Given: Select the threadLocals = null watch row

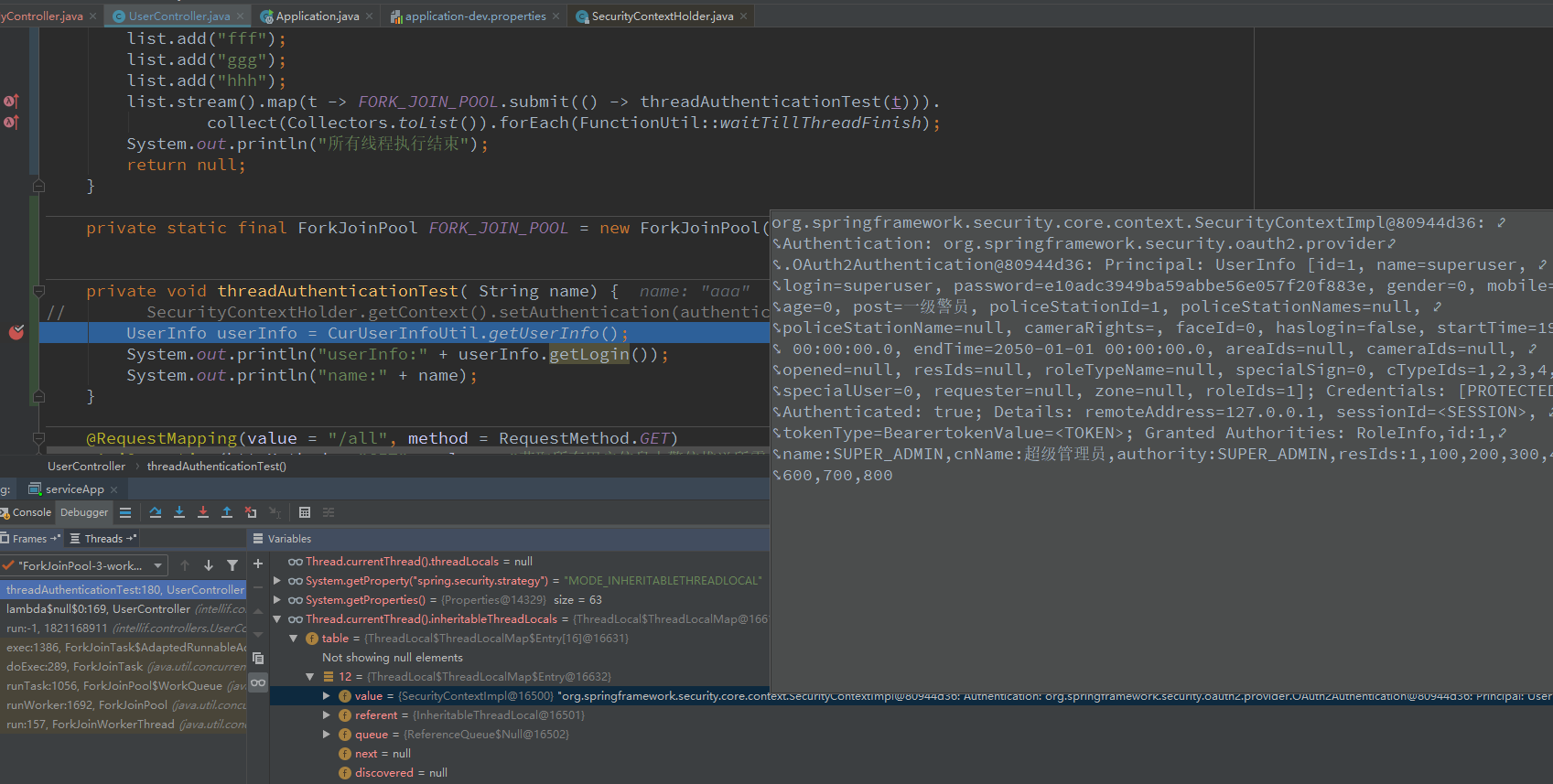Looking at the screenshot, I should click(520, 562).
